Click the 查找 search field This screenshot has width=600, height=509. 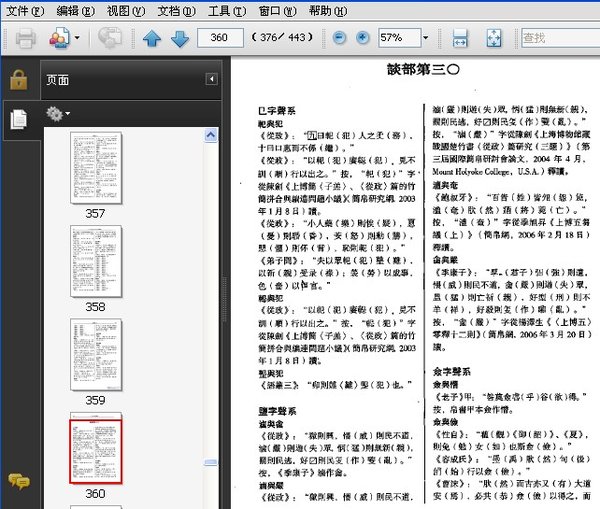[560, 38]
